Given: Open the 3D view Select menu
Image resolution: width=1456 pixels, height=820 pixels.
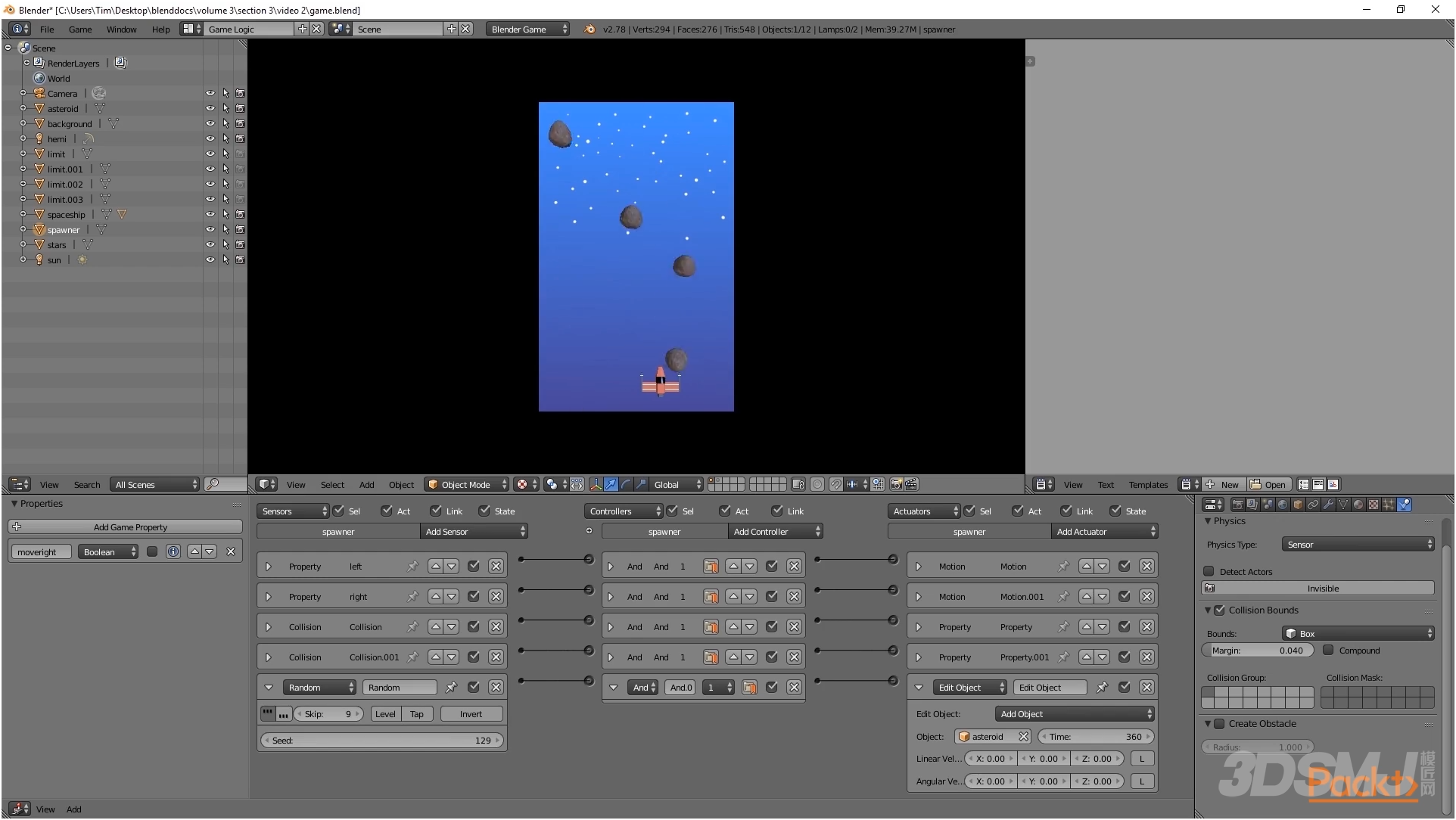Looking at the screenshot, I should tap(332, 485).
